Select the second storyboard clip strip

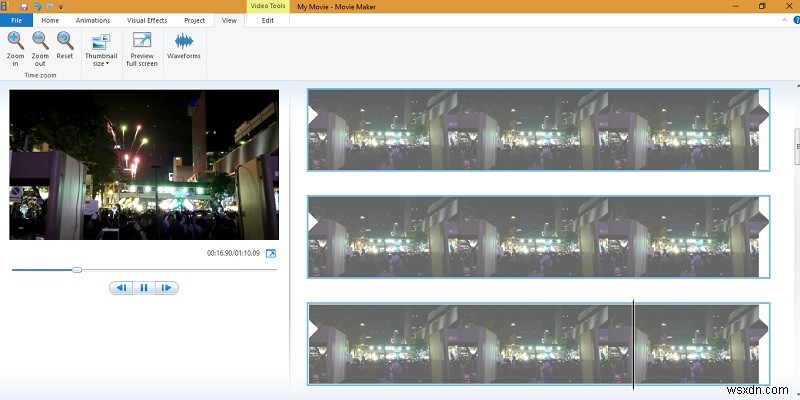(x=538, y=237)
